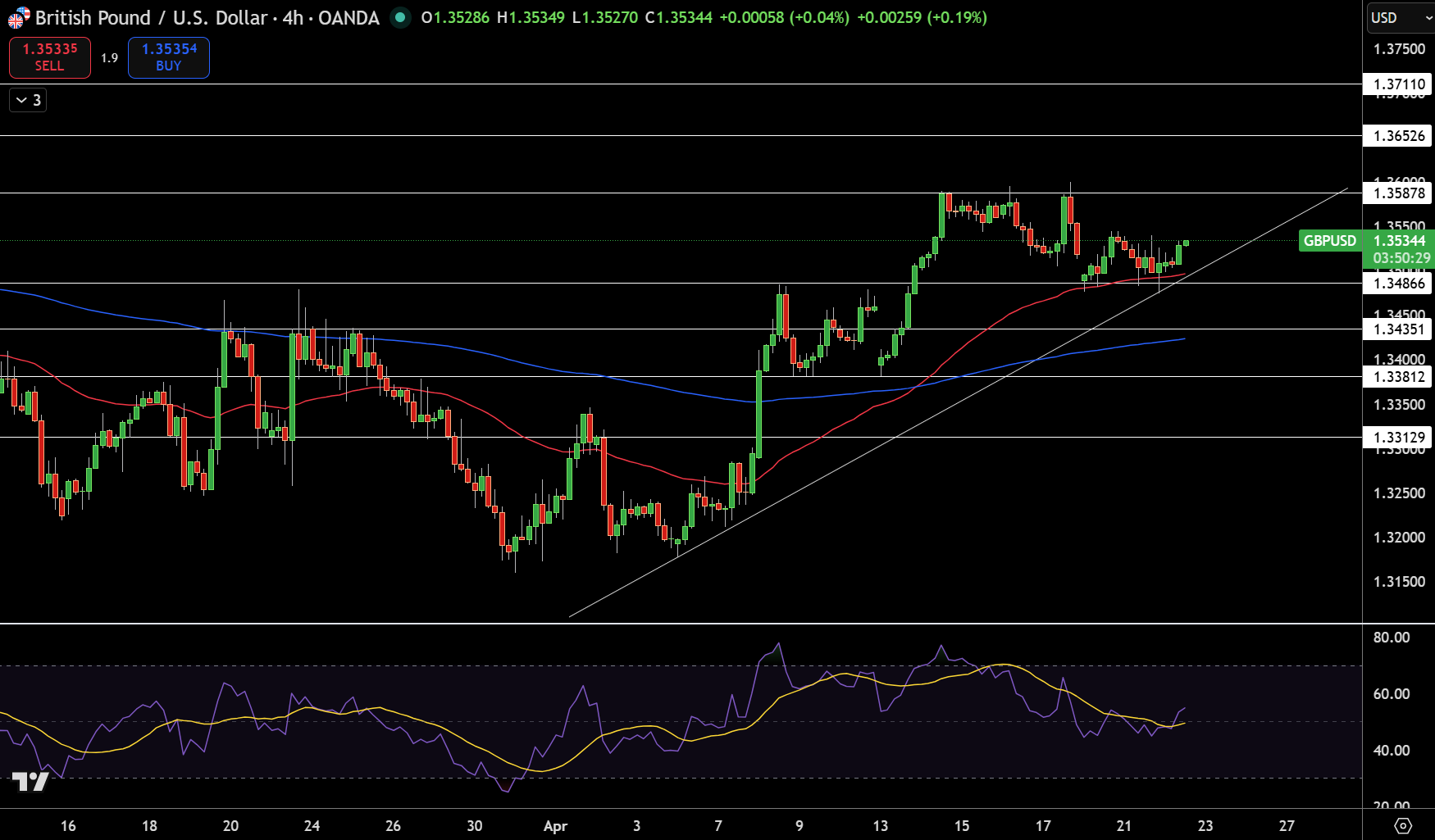Click the +0.00259 (+0.19%) change value
The image size is (1435, 840).
922,17
